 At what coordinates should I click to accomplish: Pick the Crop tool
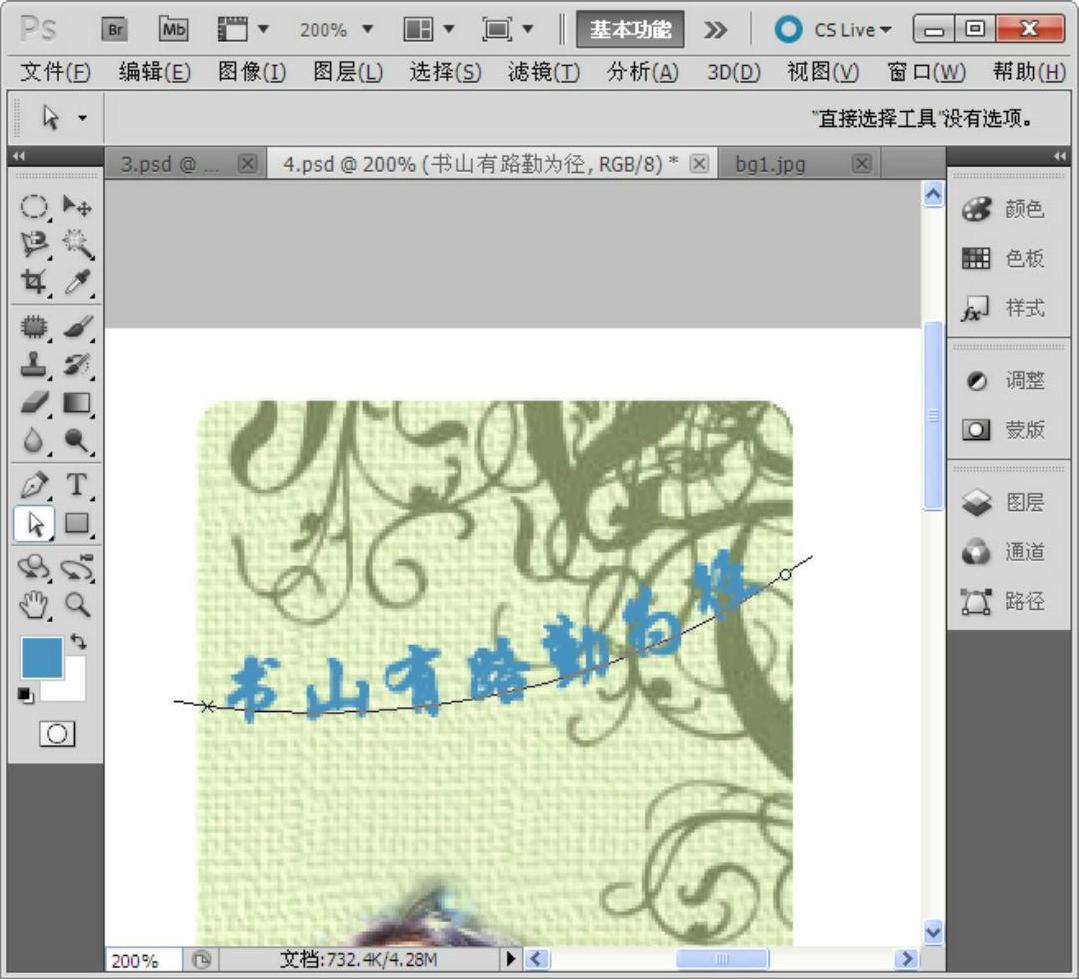pyautogui.click(x=34, y=282)
